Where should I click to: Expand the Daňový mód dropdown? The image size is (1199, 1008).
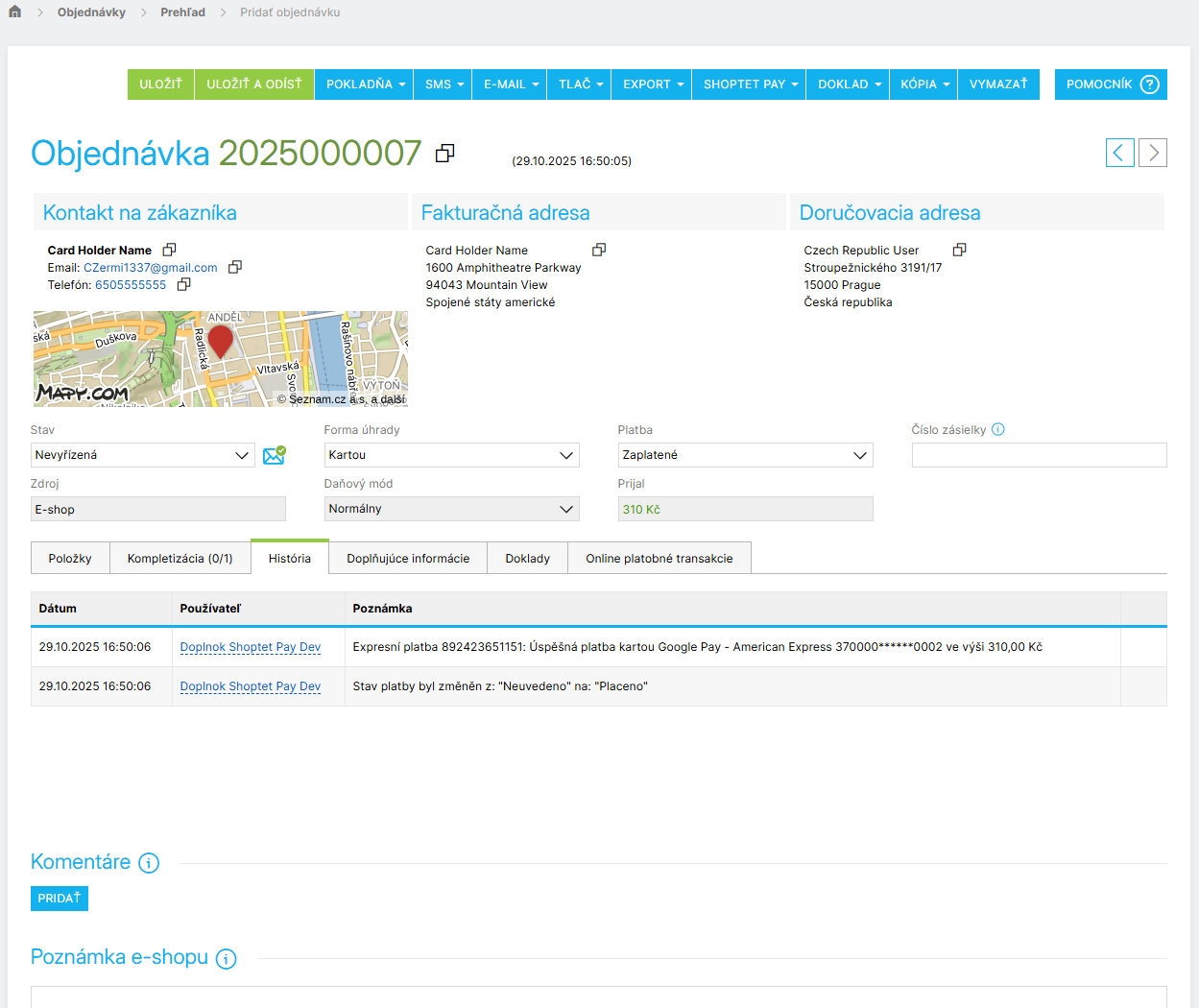(451, 509)
